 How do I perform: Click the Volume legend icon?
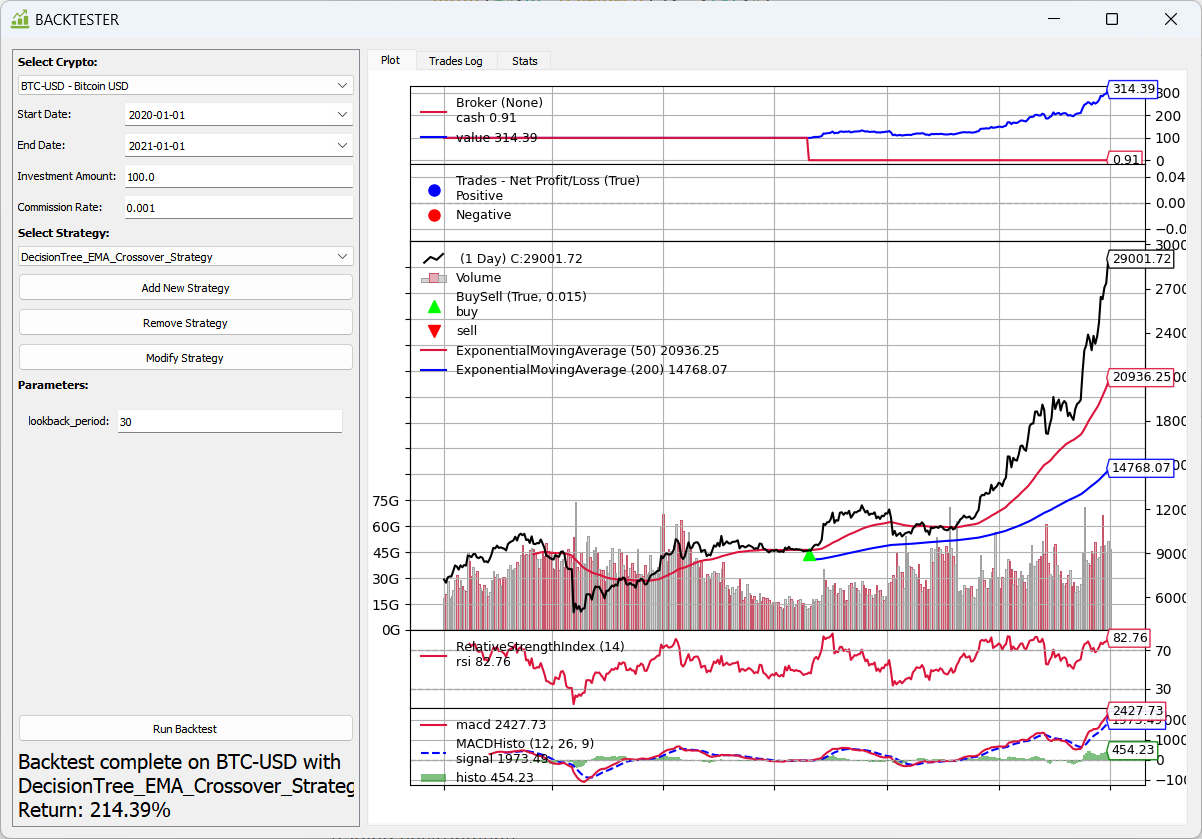point(434,277)
